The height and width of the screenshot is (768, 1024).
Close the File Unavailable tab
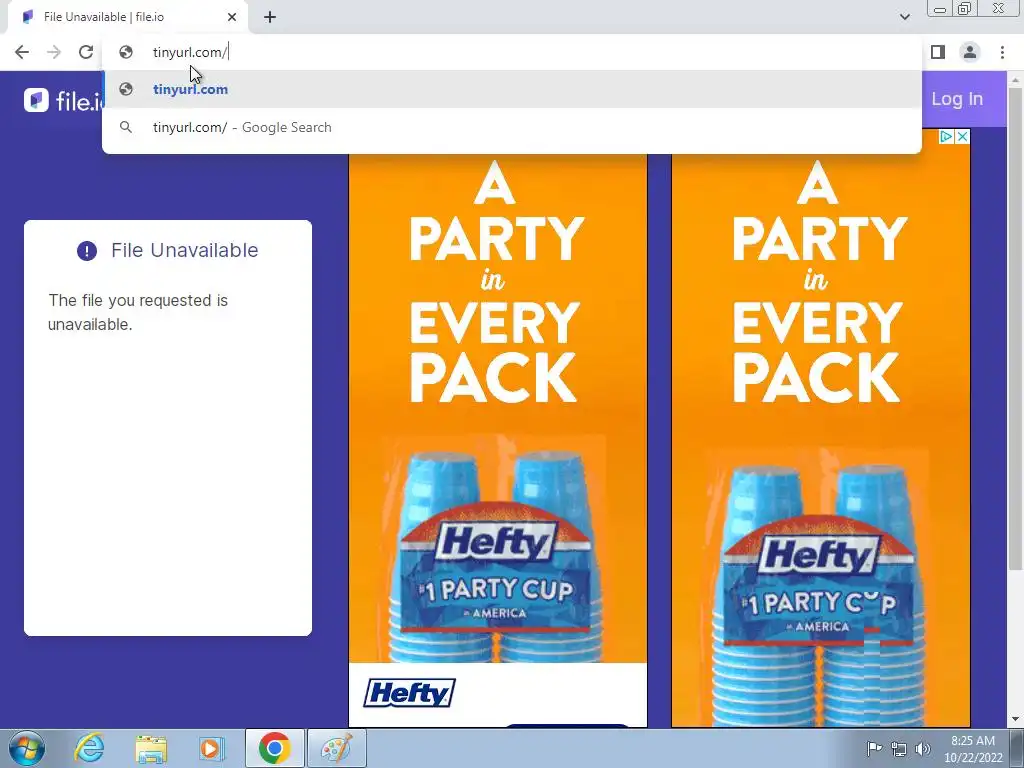point(232,17)
